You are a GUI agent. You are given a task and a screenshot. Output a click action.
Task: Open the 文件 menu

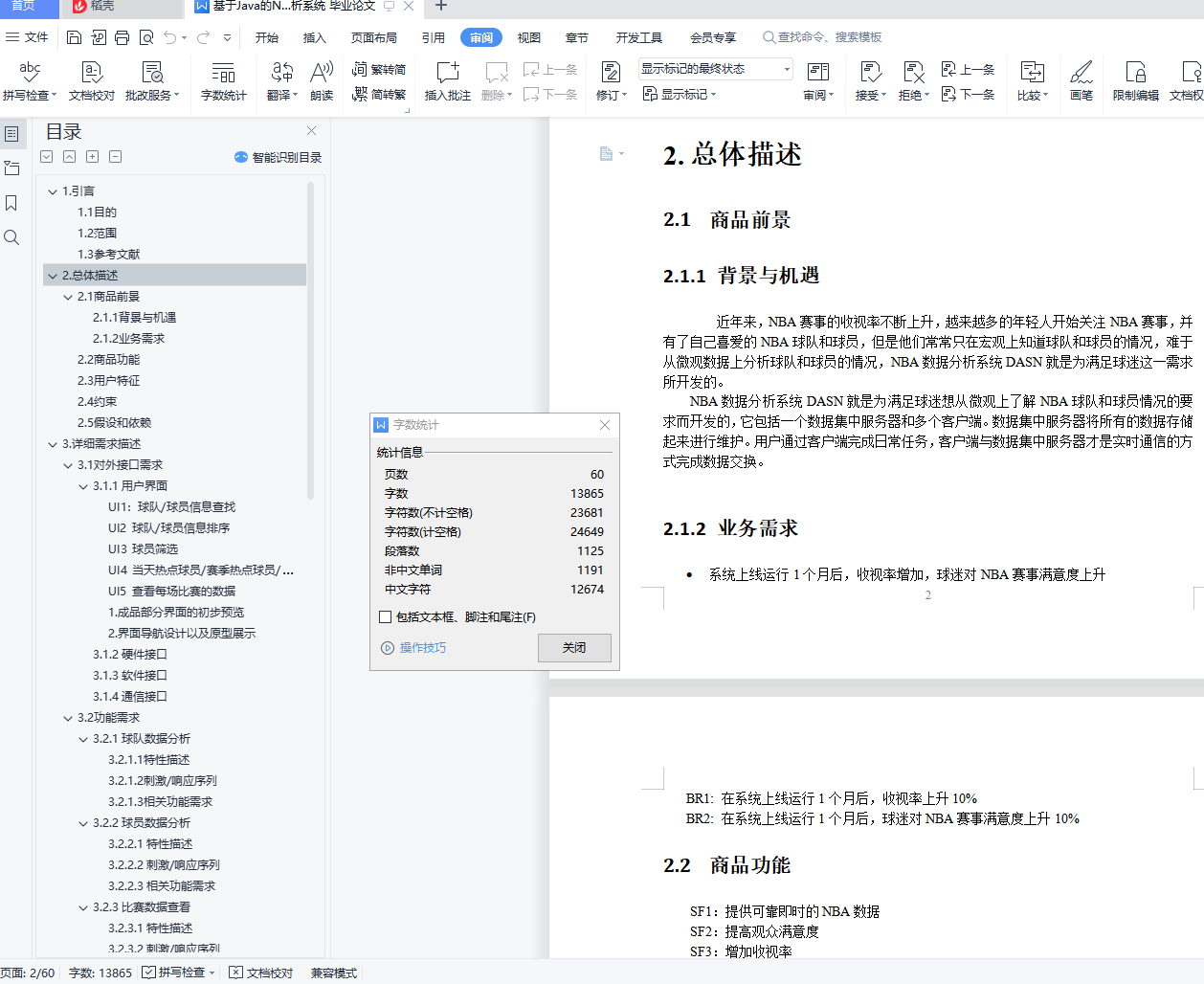point(28,37)
